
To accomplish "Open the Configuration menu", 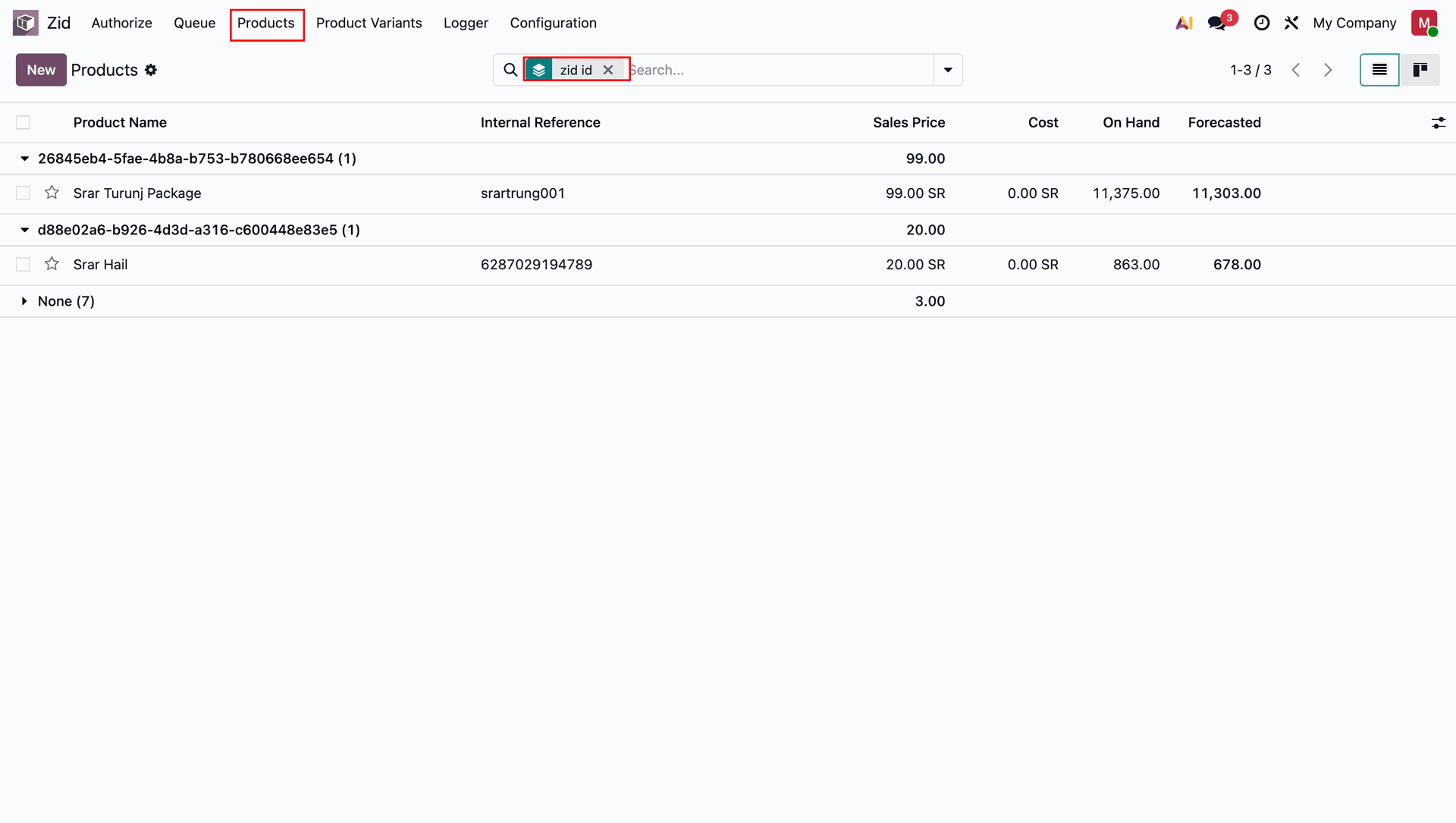I will coord(553,24).
